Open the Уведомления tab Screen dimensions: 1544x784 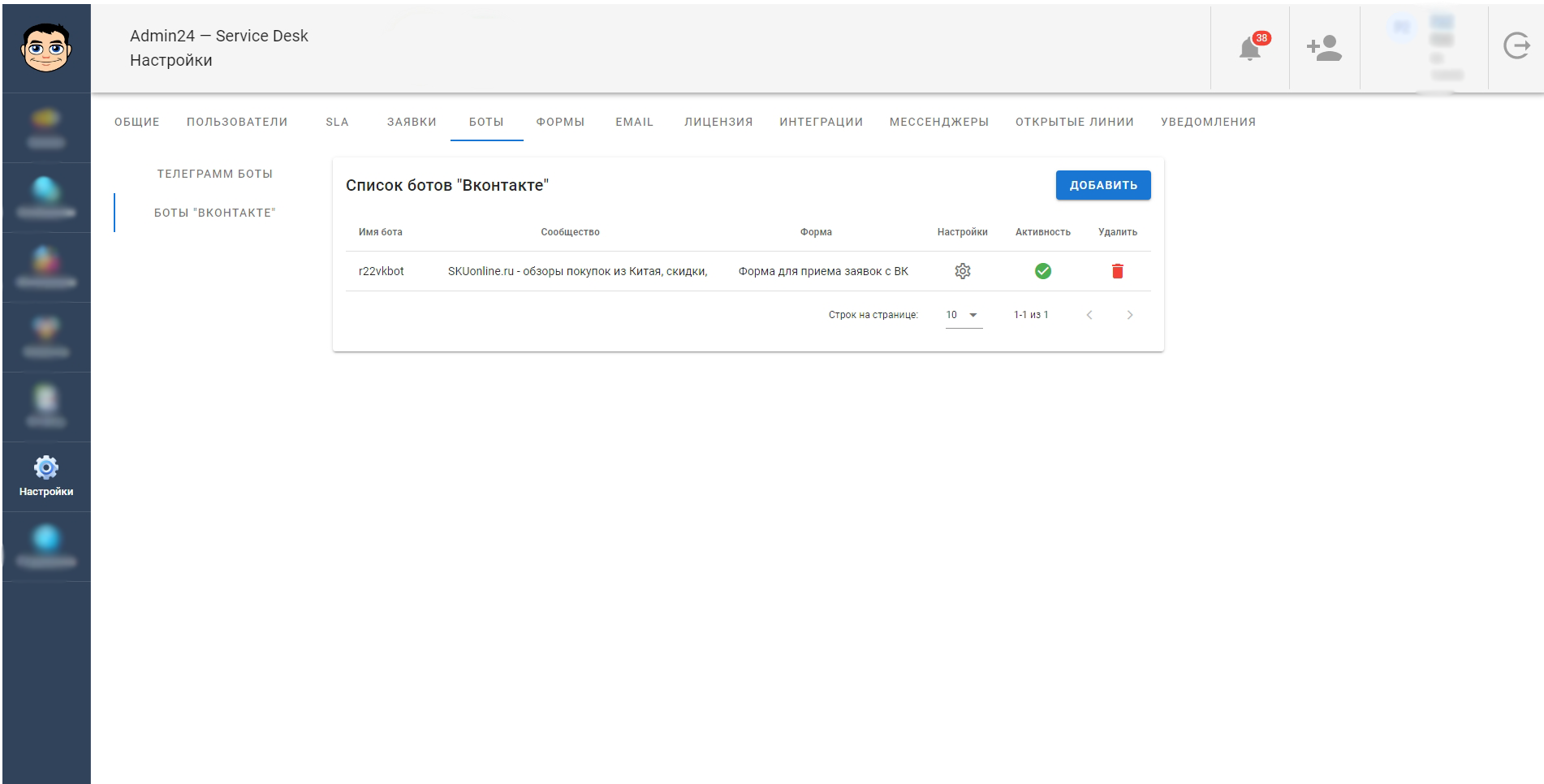1208,122
